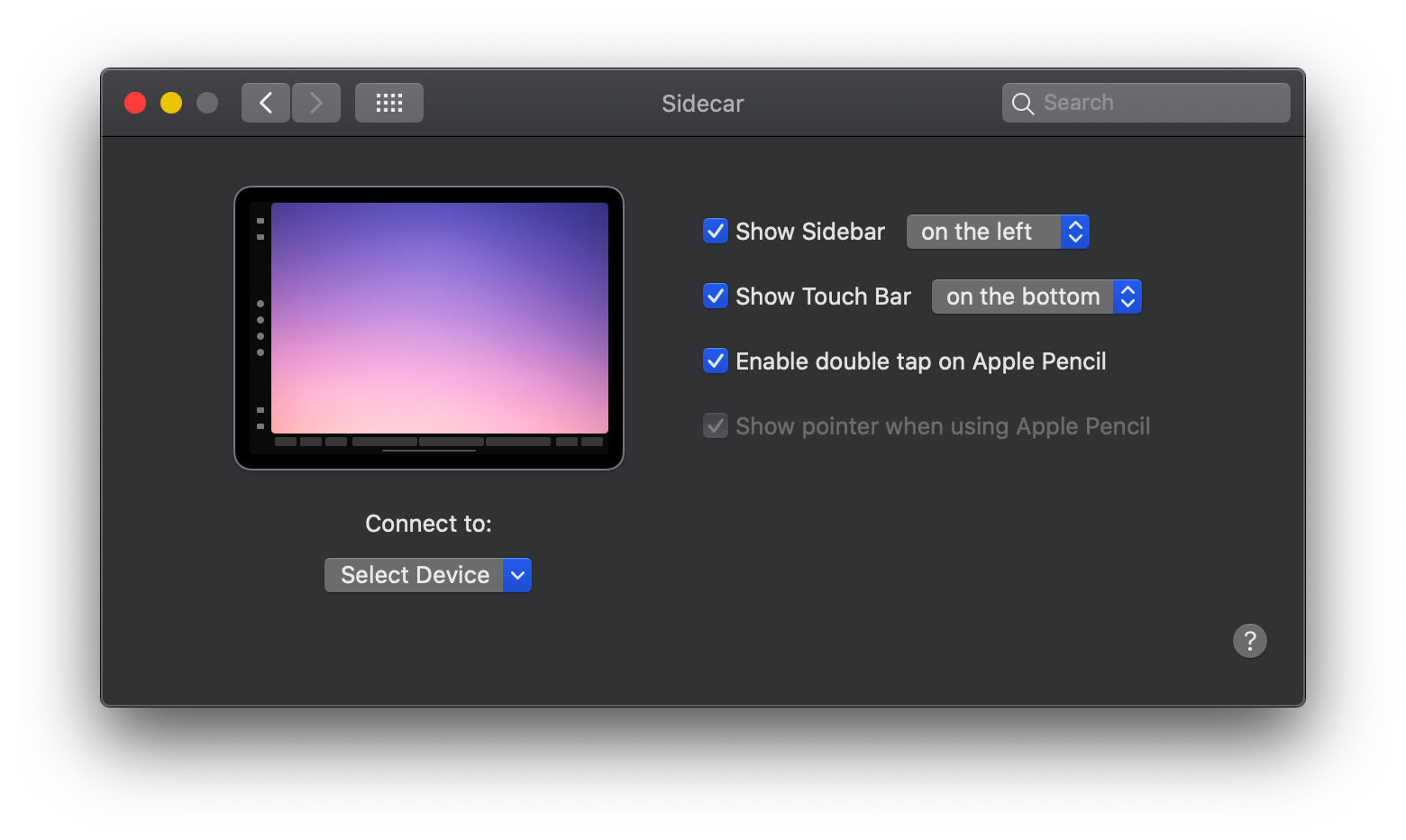Click the Touch Bar strip in iPad preview
Screen dimensions: 1406x840
(439, 442)
